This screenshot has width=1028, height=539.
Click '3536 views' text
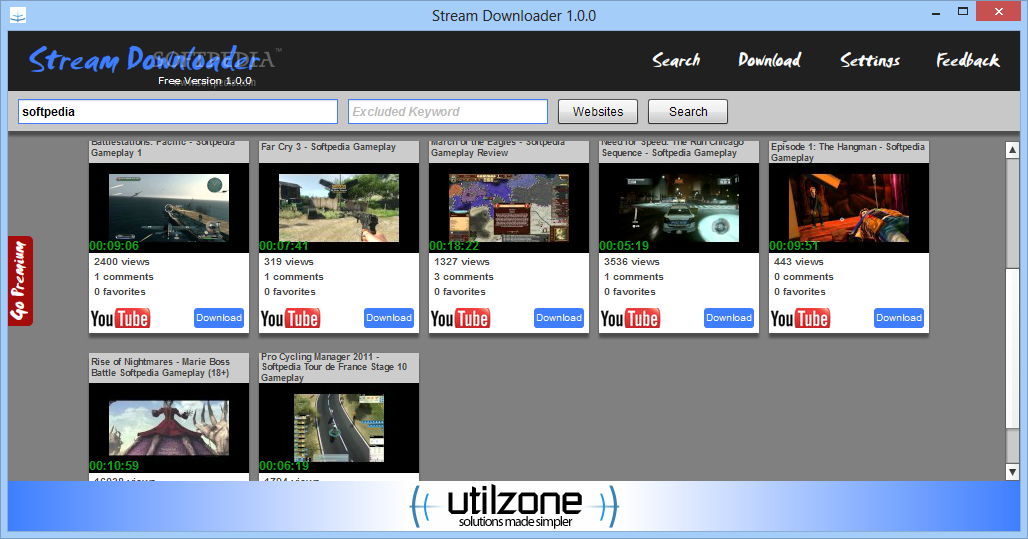(x=631, y=262)
